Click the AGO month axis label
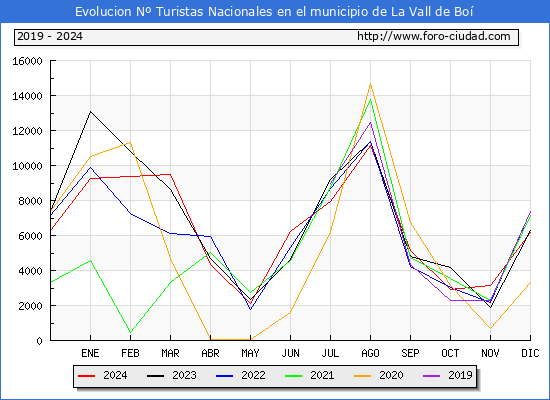The image size is (550, 400). click(370, 353)
